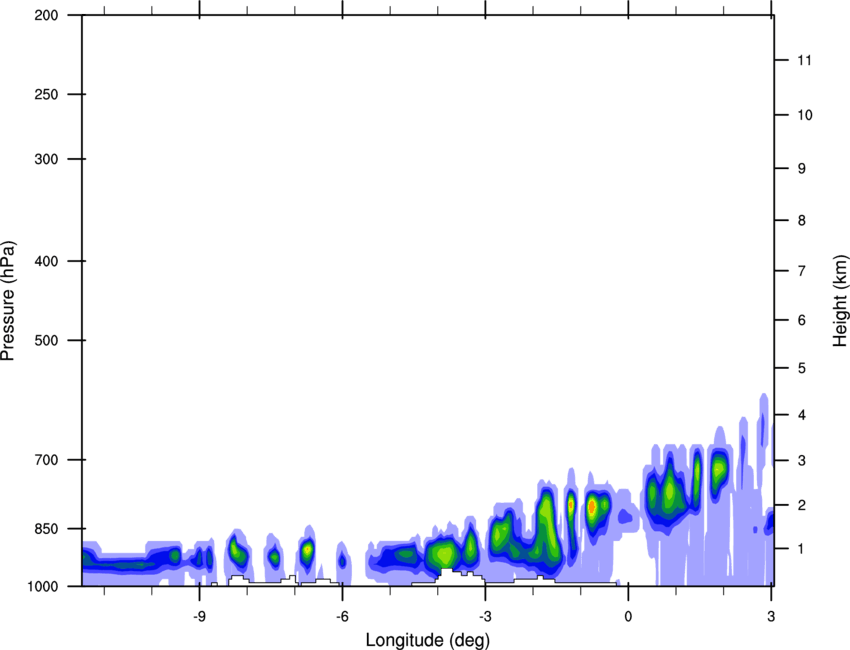Click the 0 longitude tick label
The height and width of the screenshot is (650, 850).
click(x=628, y=616)
